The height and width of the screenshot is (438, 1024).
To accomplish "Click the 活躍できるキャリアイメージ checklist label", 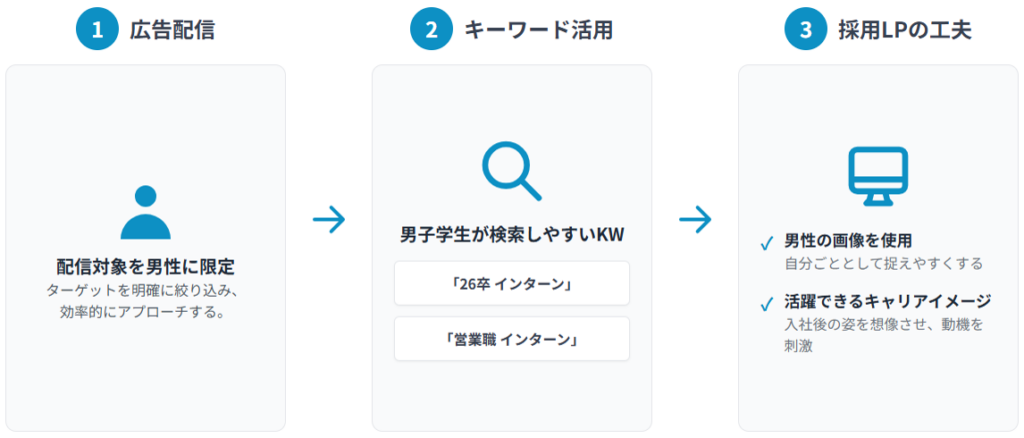I will [887, 301].
